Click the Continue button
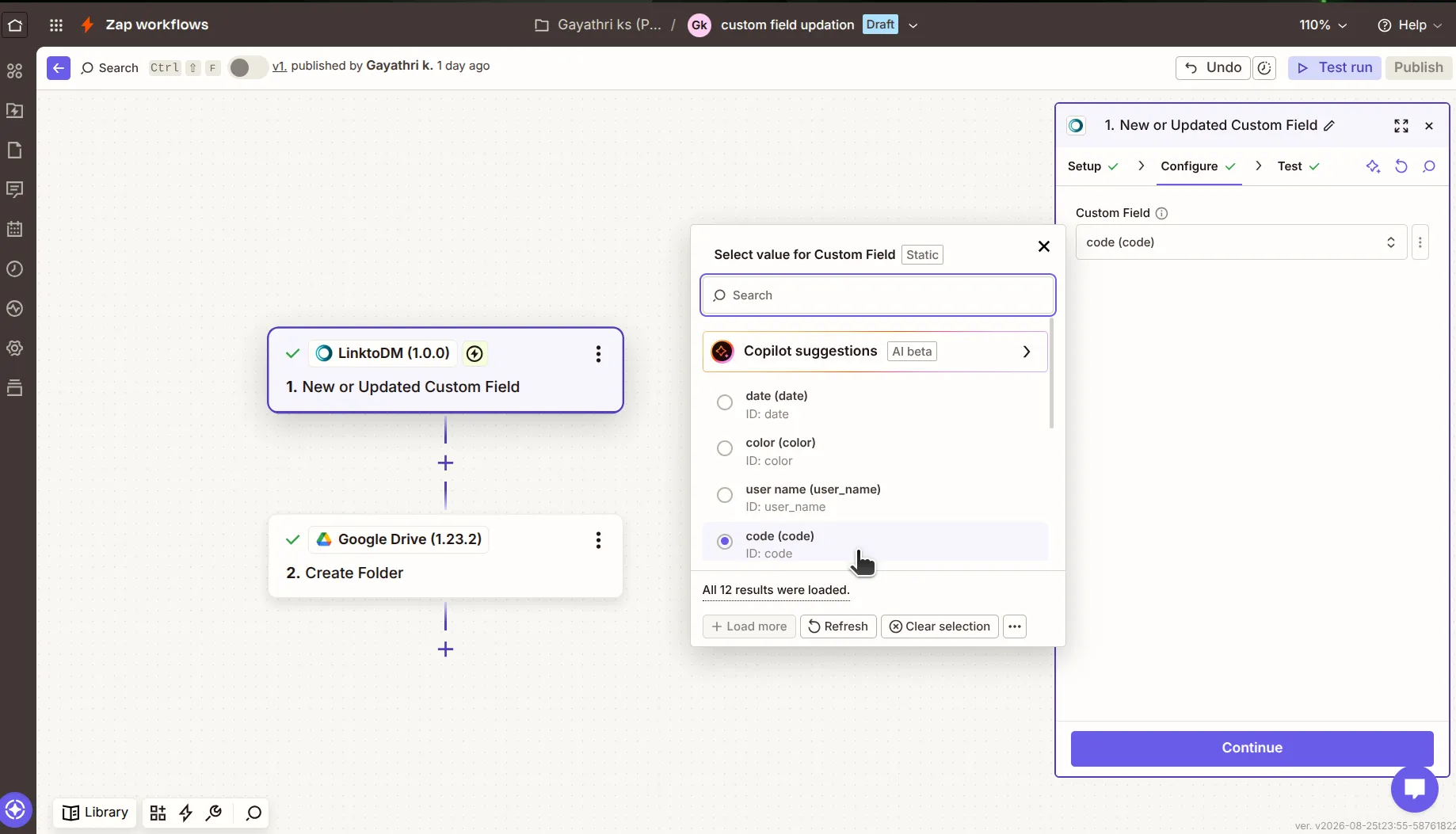Image resolution: width=1456 pixels, height=834 pixels. pos(1252,748)
